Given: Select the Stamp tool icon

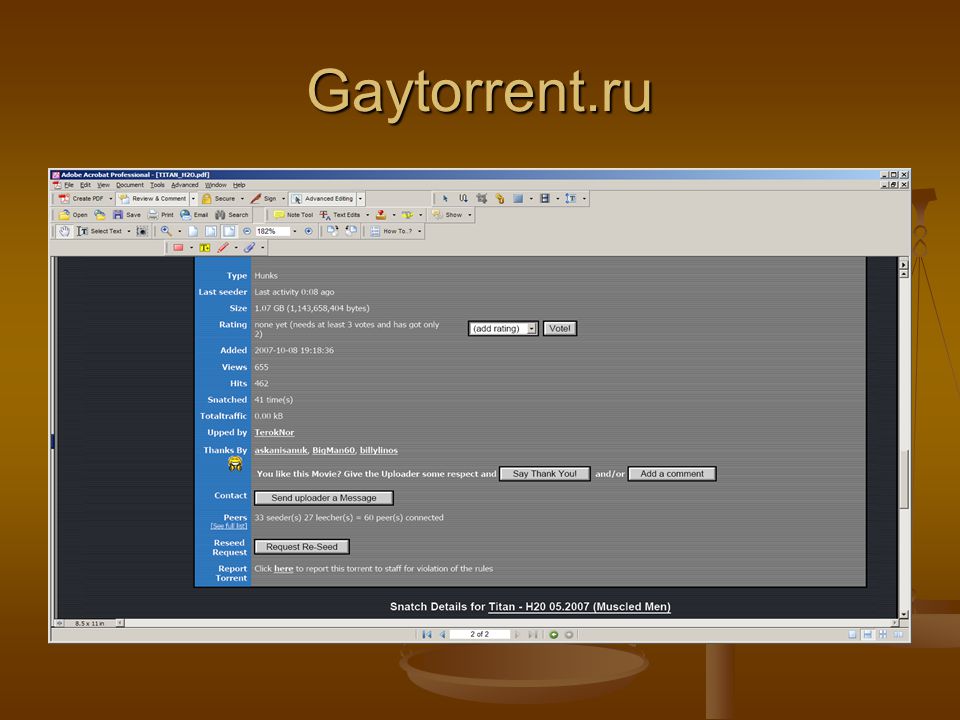Looking at the screenshot, I should coord(381,215).
